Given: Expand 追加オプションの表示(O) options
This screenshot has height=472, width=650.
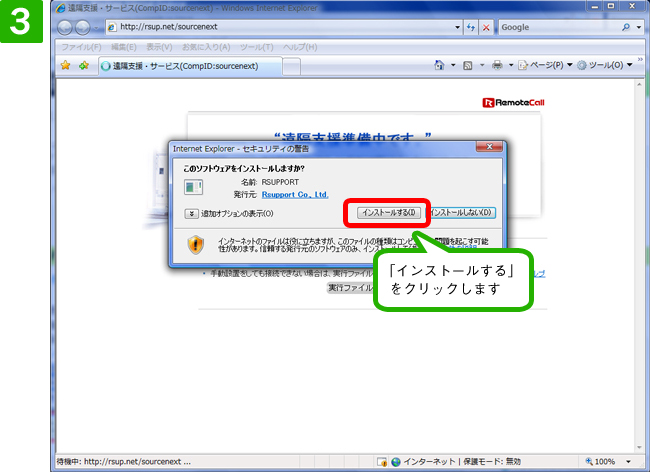Looking at the screenshot, I should click(229, 214).
